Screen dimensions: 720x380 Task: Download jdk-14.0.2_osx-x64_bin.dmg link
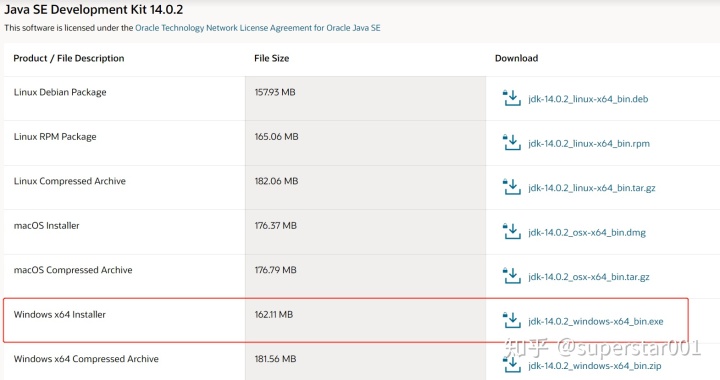coord(587,233)
